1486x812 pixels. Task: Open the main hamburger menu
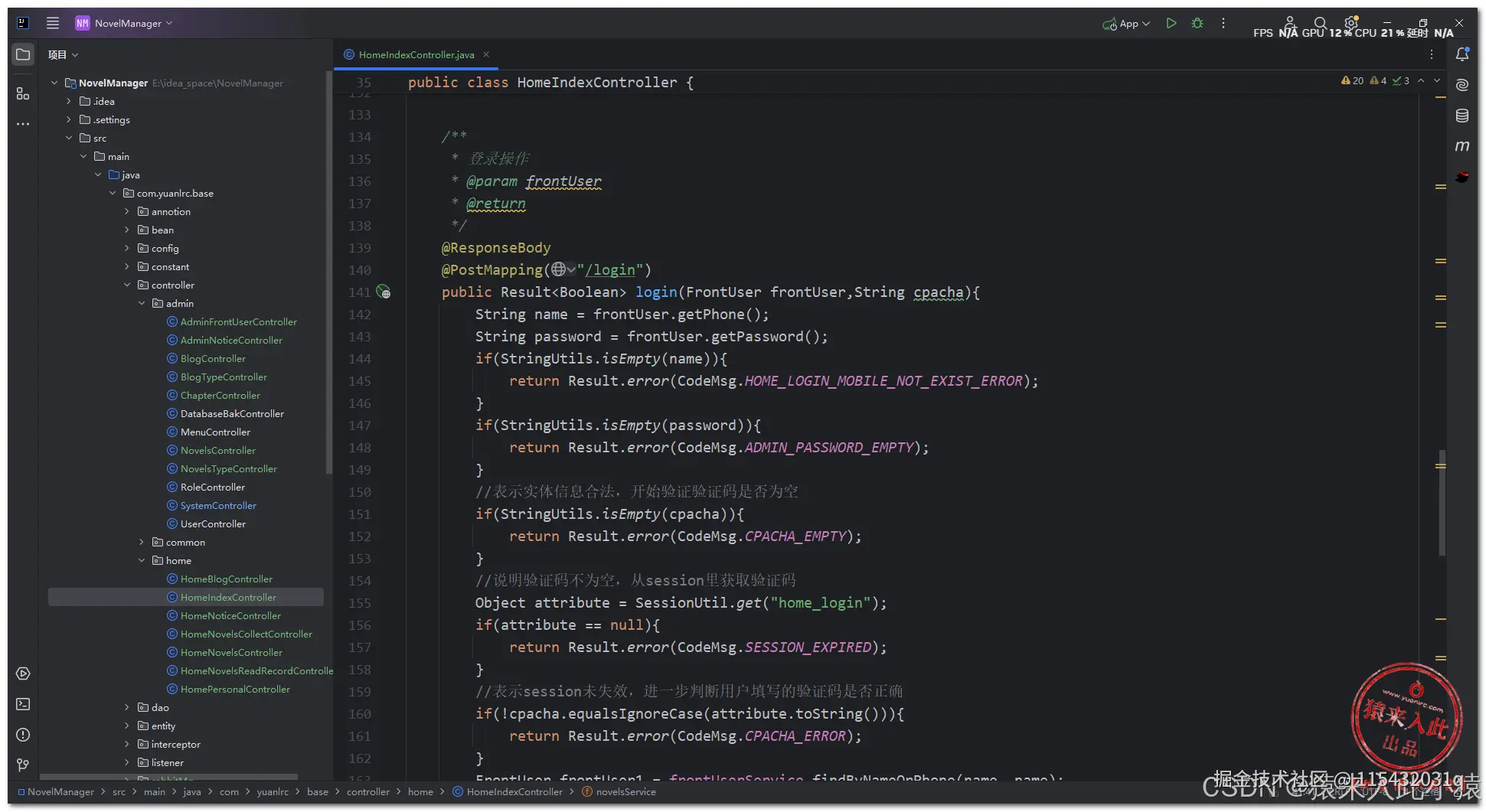(53, 23)
